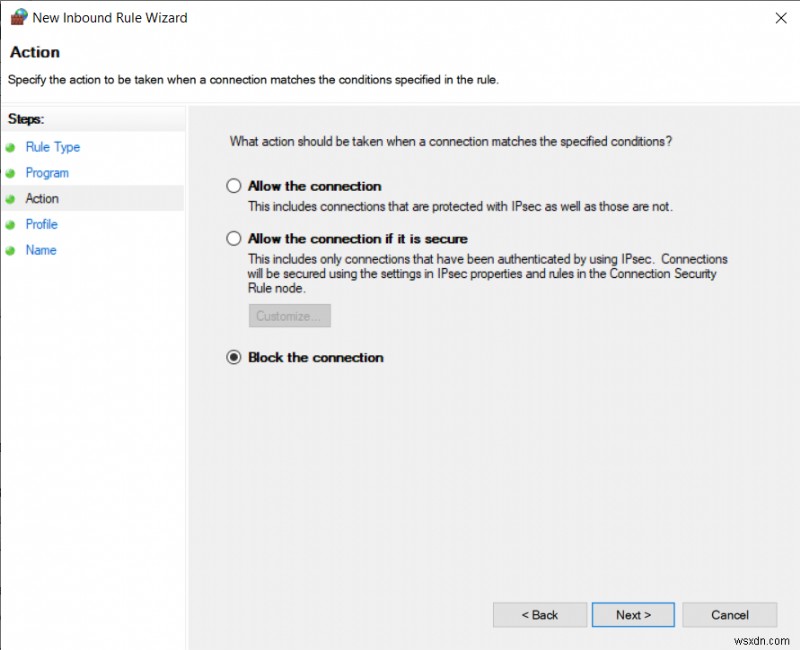Jump to the Profile step
This screenshot has height=650, width=800.
(41, 224)
